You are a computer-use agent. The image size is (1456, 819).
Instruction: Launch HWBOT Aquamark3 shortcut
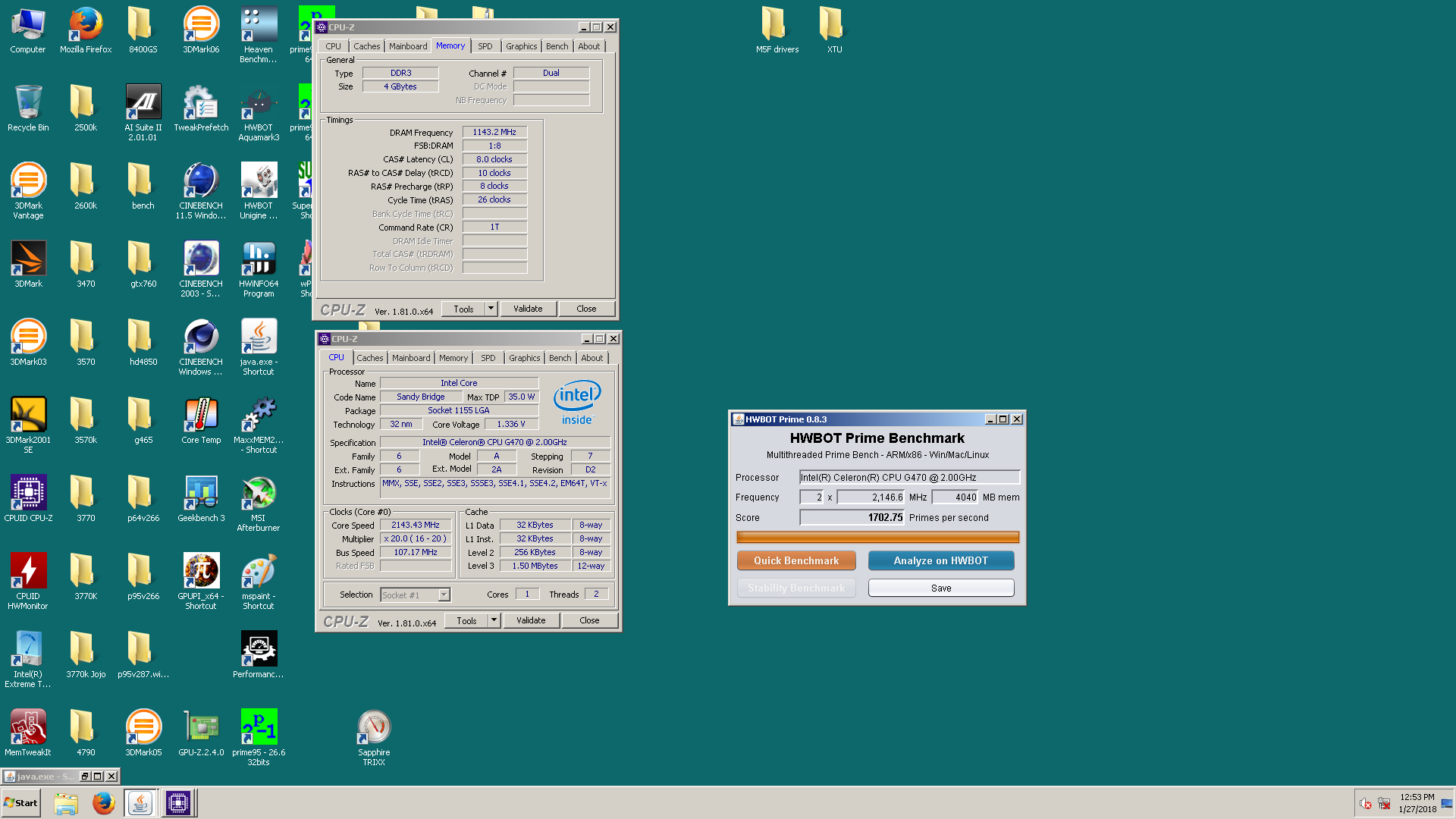(259, 113)
